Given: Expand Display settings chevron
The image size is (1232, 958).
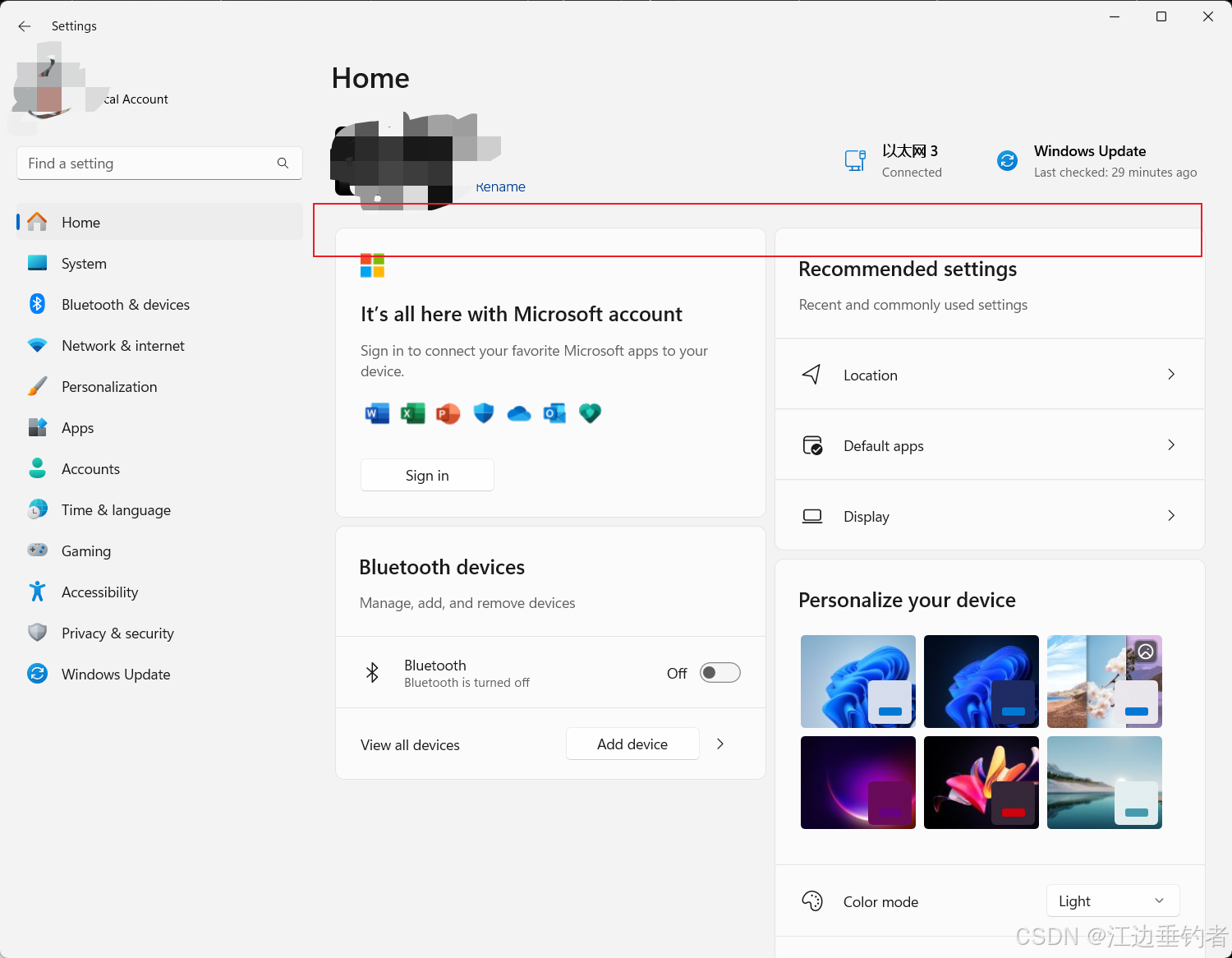Looking at the screenshot, I should pyautogui.click(x=1171, y=515).
